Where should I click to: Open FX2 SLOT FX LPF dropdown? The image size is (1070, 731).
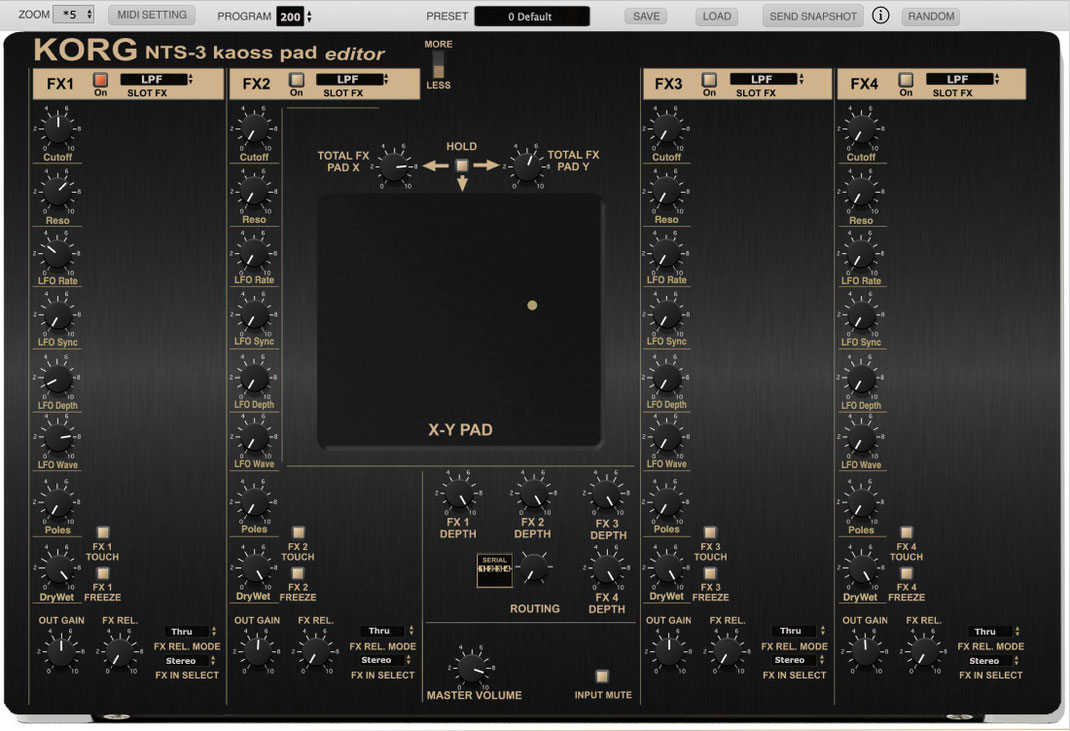point(352,79)
